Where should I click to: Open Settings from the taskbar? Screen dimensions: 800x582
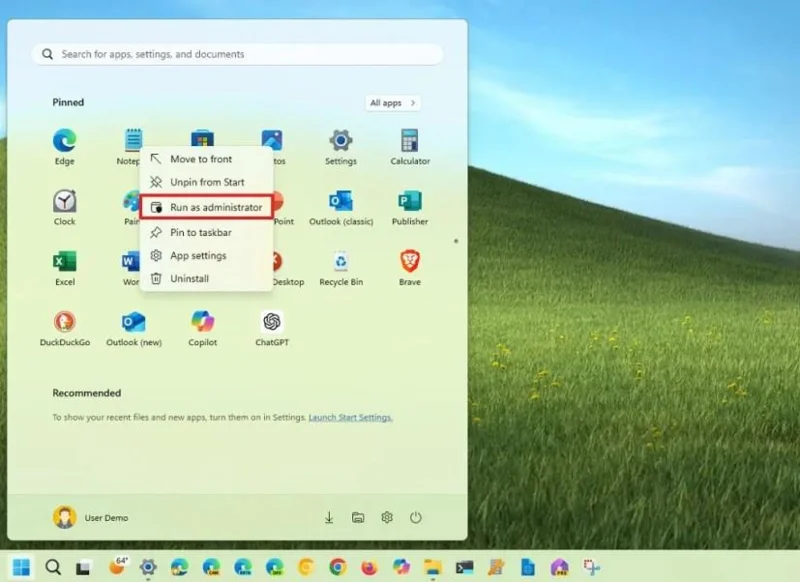(x=148, y=567)
